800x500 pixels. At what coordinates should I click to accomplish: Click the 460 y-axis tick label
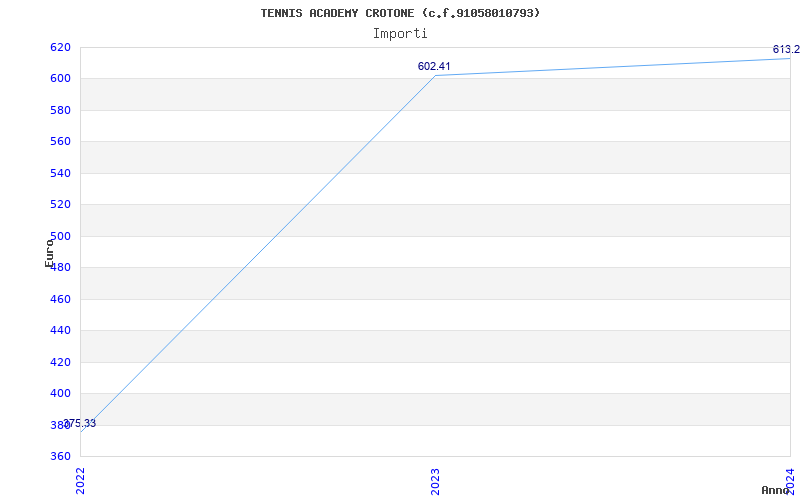pyautogui.click(x=60, y=299)
